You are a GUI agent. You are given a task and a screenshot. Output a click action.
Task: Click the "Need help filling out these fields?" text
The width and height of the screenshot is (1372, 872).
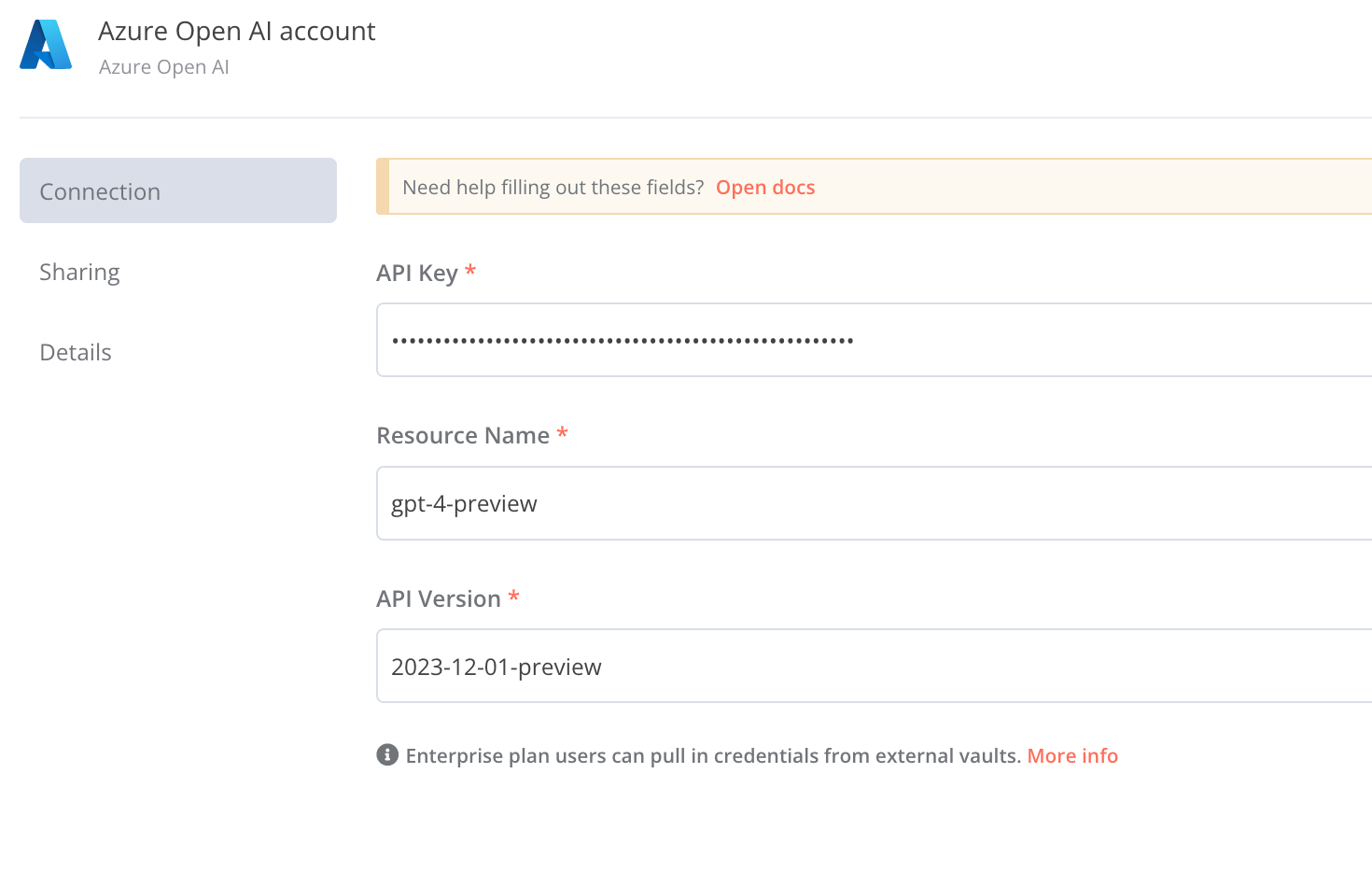(553, 188)
